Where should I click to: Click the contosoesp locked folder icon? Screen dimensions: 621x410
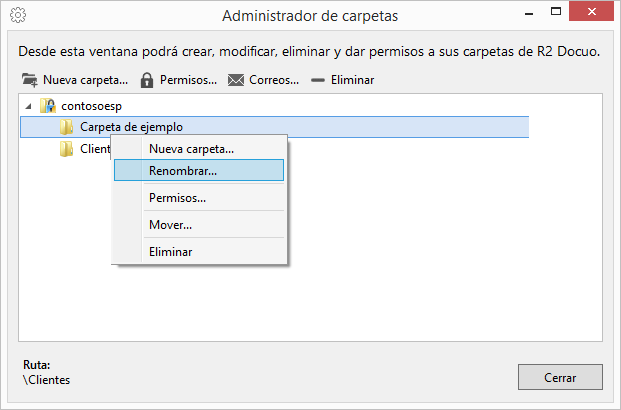click(x=48, y=106)
